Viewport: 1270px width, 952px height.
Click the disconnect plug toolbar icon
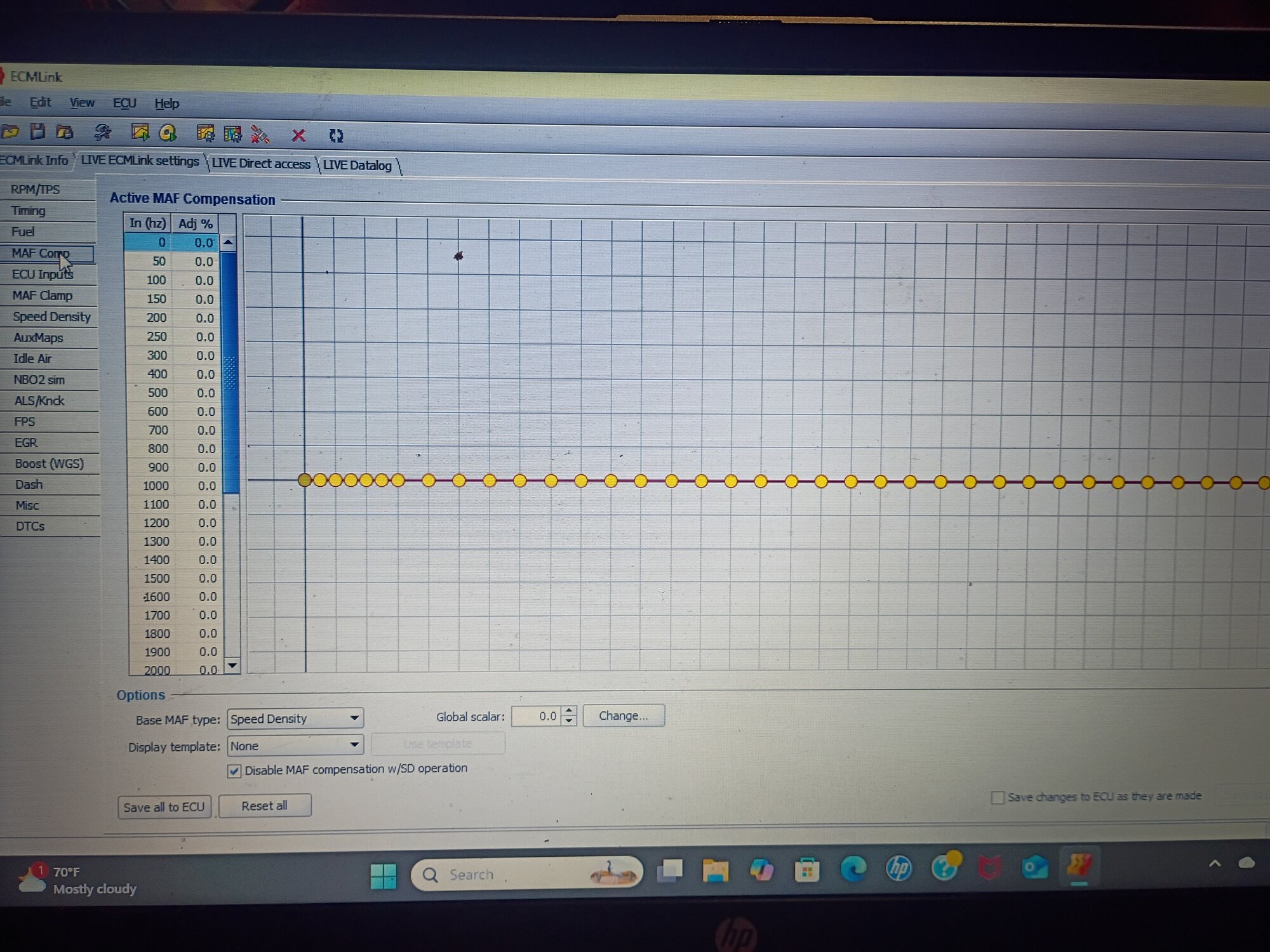coord(260,134)
